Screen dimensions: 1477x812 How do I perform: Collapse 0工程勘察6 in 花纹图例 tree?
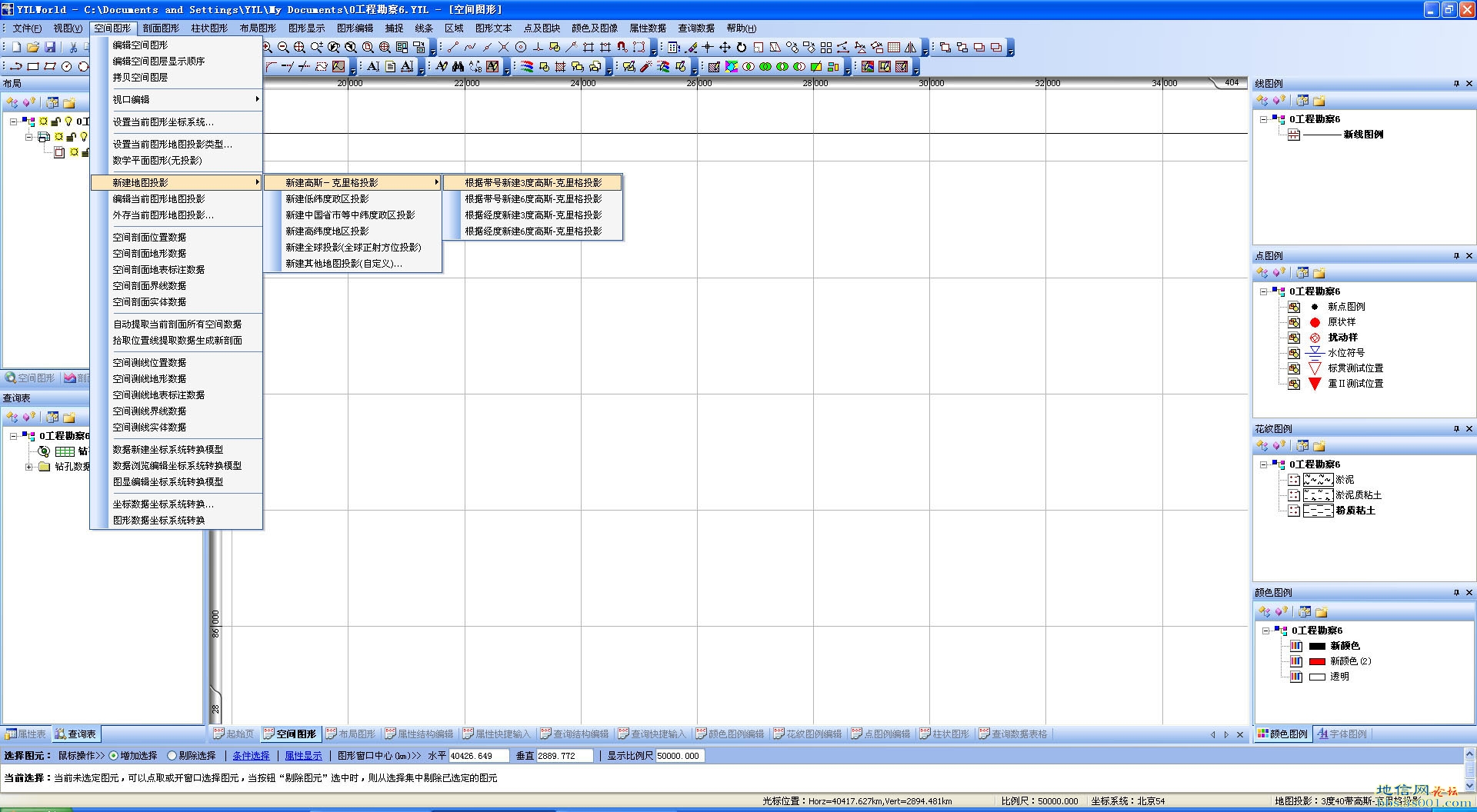1263,464
